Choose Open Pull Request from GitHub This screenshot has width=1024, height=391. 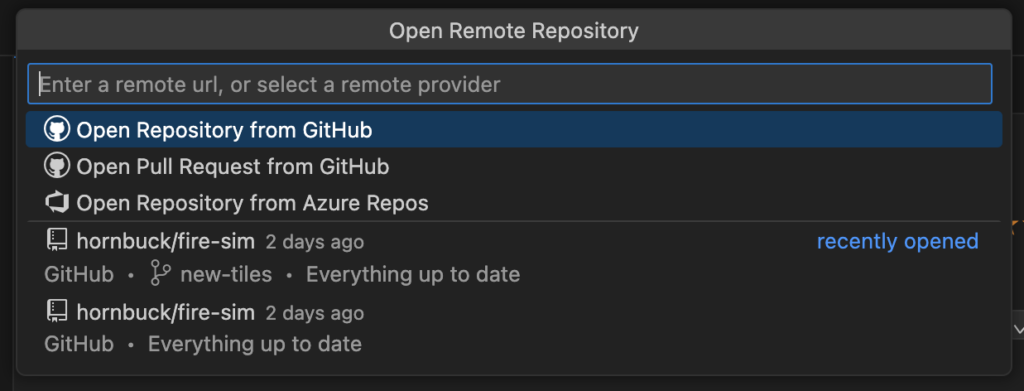[x=514, y=166]
